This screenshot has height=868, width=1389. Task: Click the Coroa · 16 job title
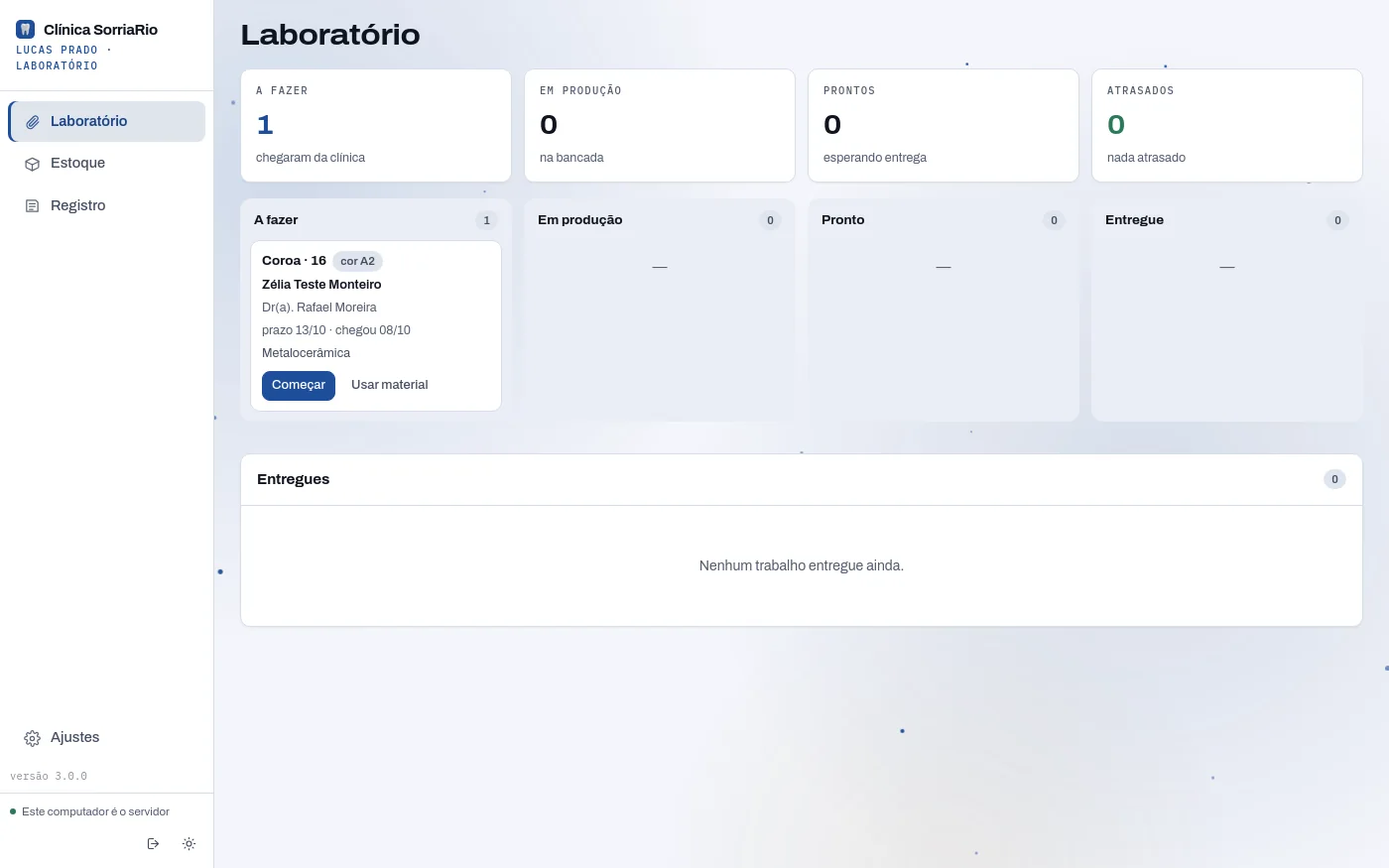(x=294, y=261)
